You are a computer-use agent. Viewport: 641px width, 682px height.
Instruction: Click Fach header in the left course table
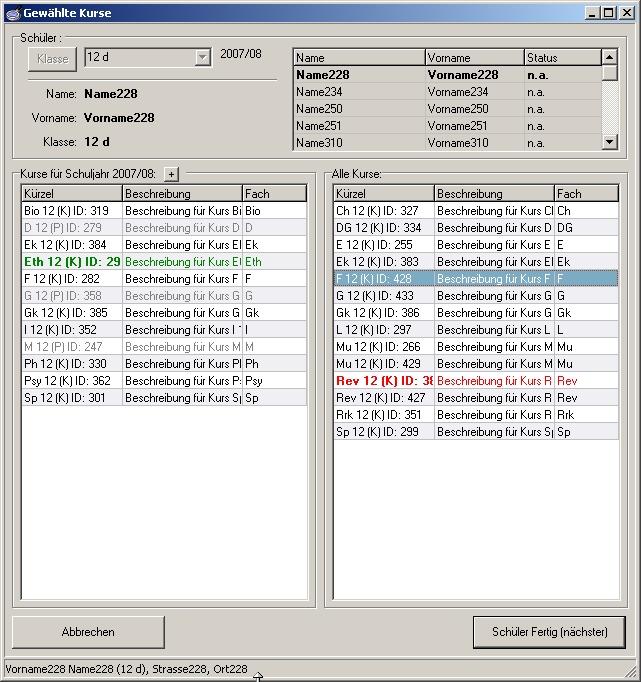(273, 194)
